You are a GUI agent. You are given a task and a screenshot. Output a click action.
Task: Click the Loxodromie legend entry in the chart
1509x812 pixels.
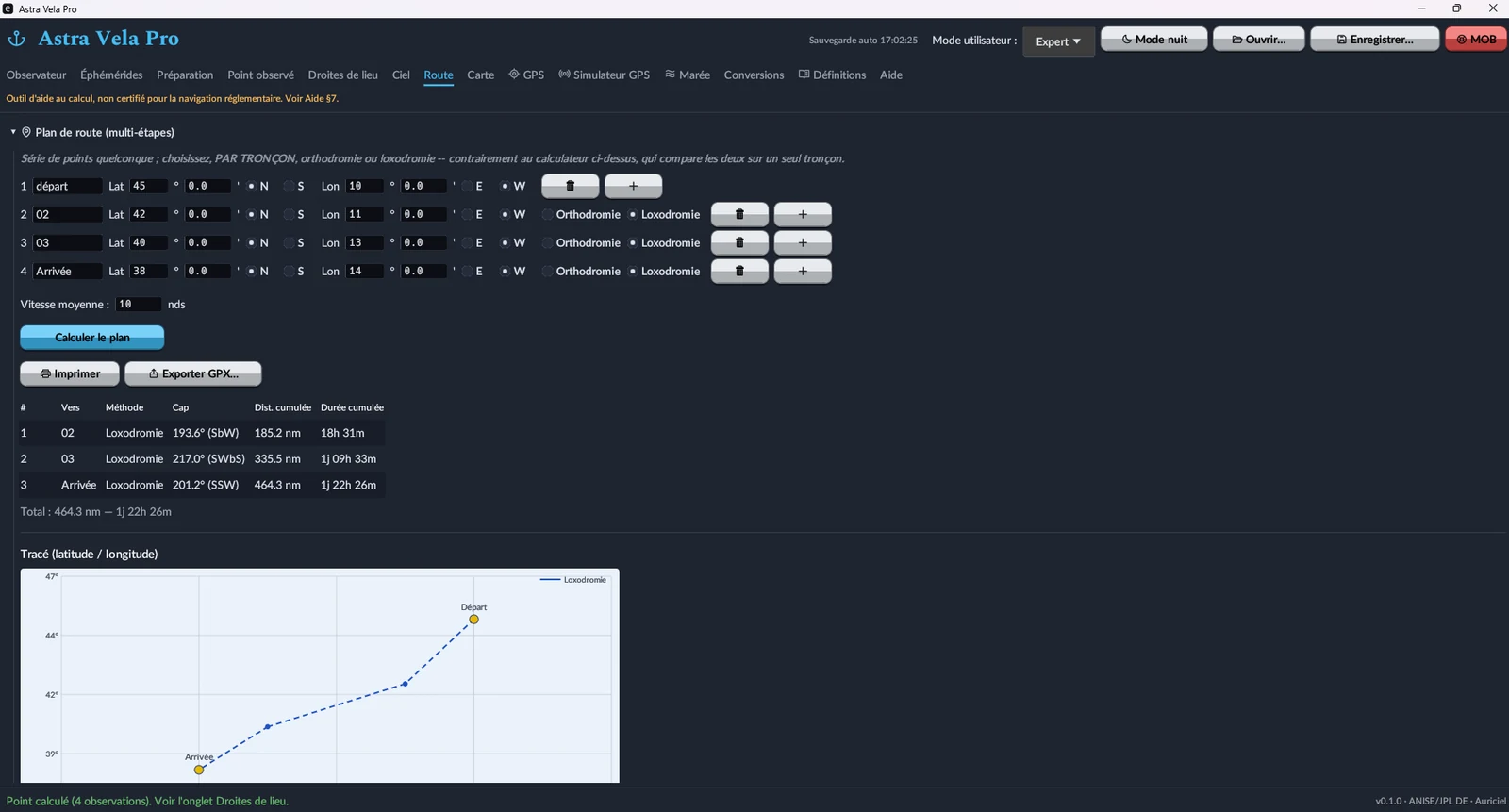[573, 580]
